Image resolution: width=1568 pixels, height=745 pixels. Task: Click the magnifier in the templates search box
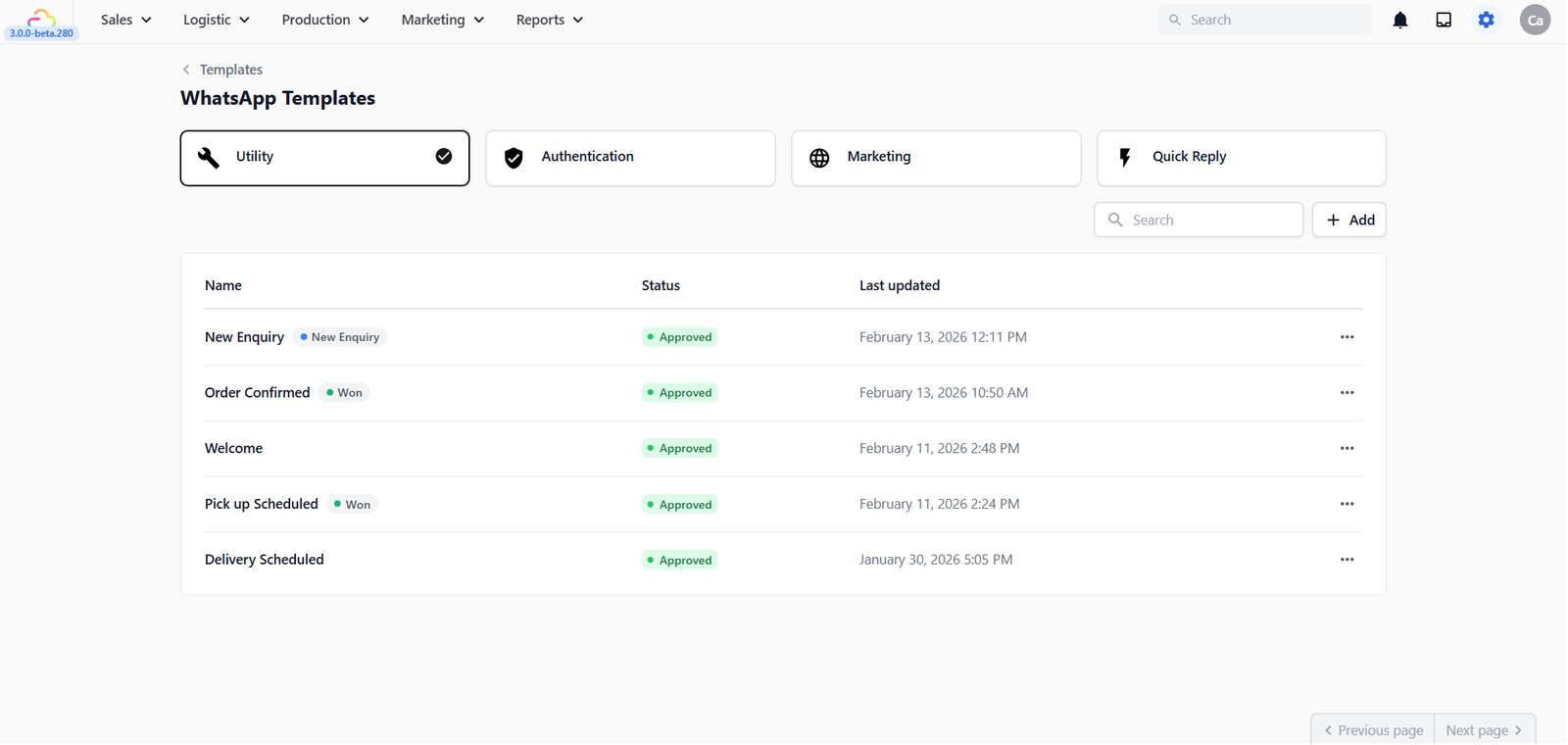pyautogui.click(x=1115, y=220)
